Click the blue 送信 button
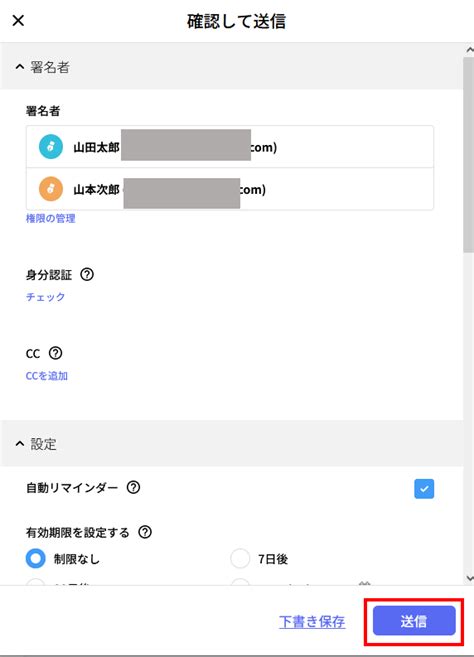This screenshot has width=474, height=657. pos(414,621)
